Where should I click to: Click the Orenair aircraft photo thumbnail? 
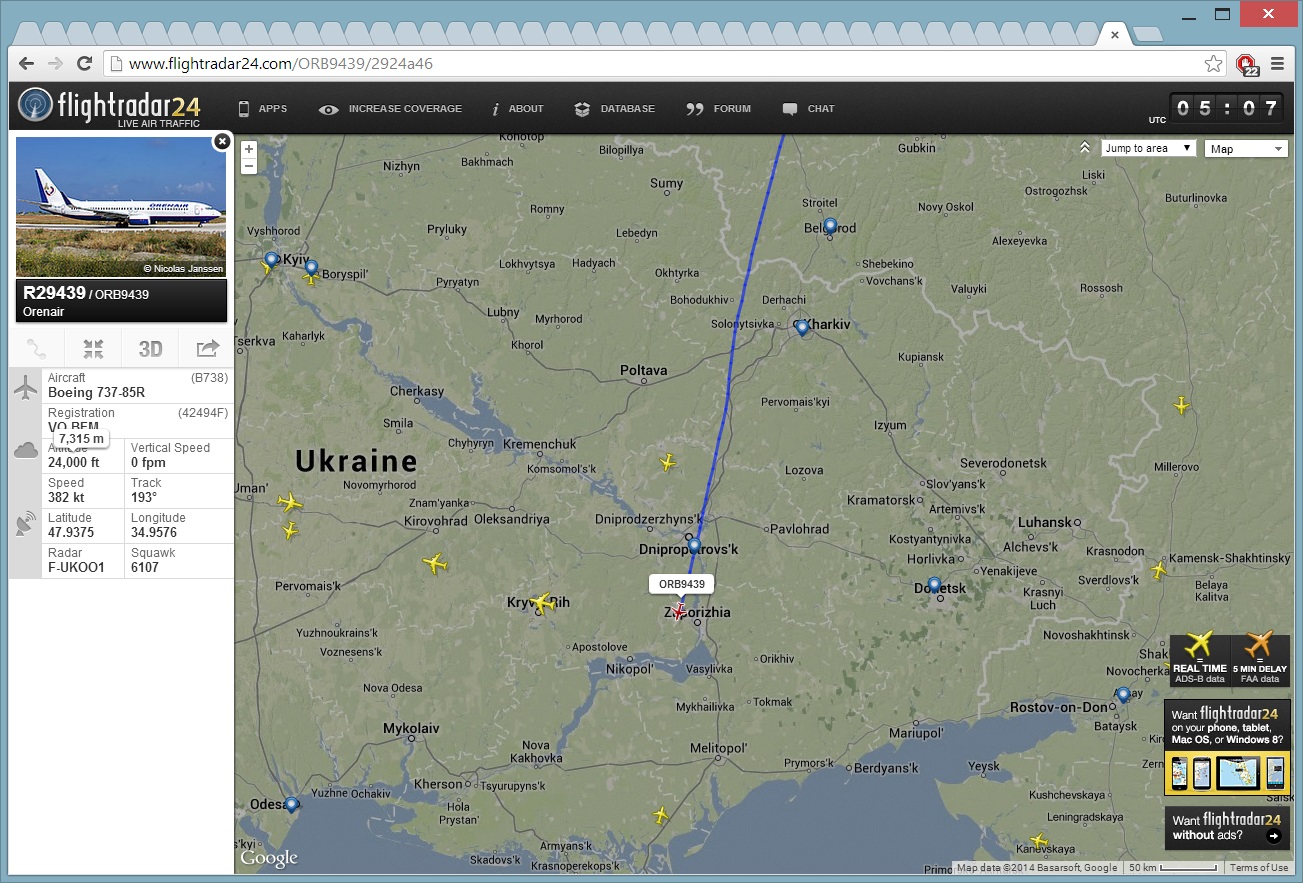121,207
